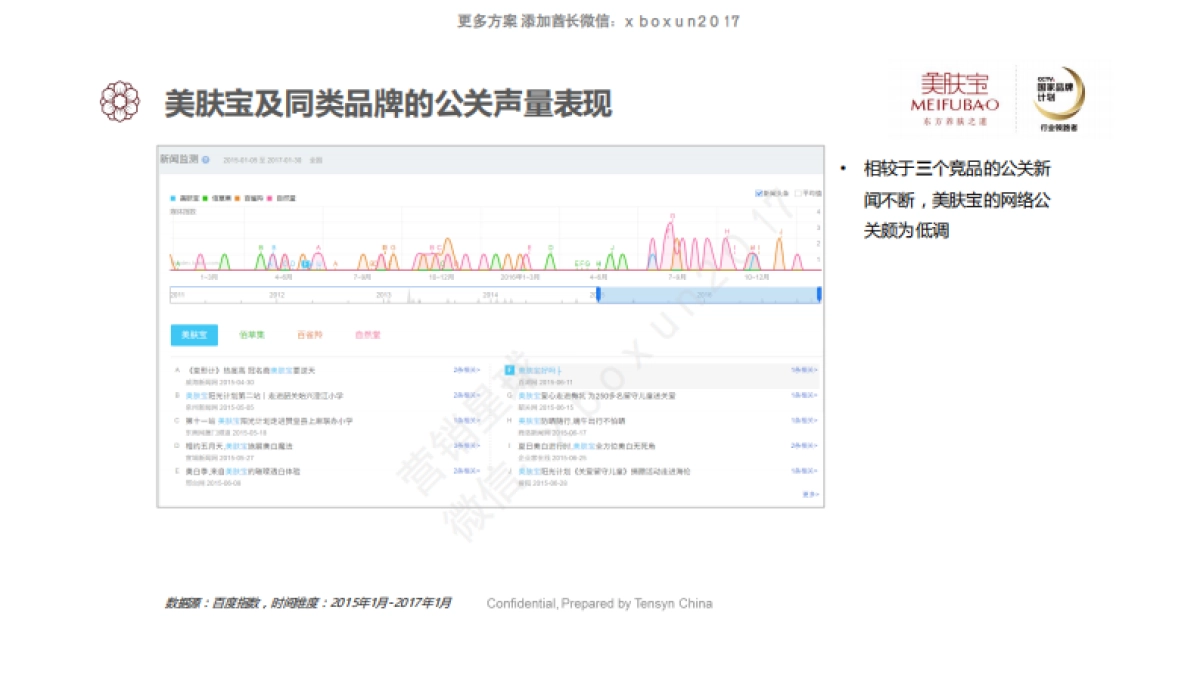1200x675 pixels.
Task: Click the green 佰草集 legend square
Action: [x=205, y=198]
